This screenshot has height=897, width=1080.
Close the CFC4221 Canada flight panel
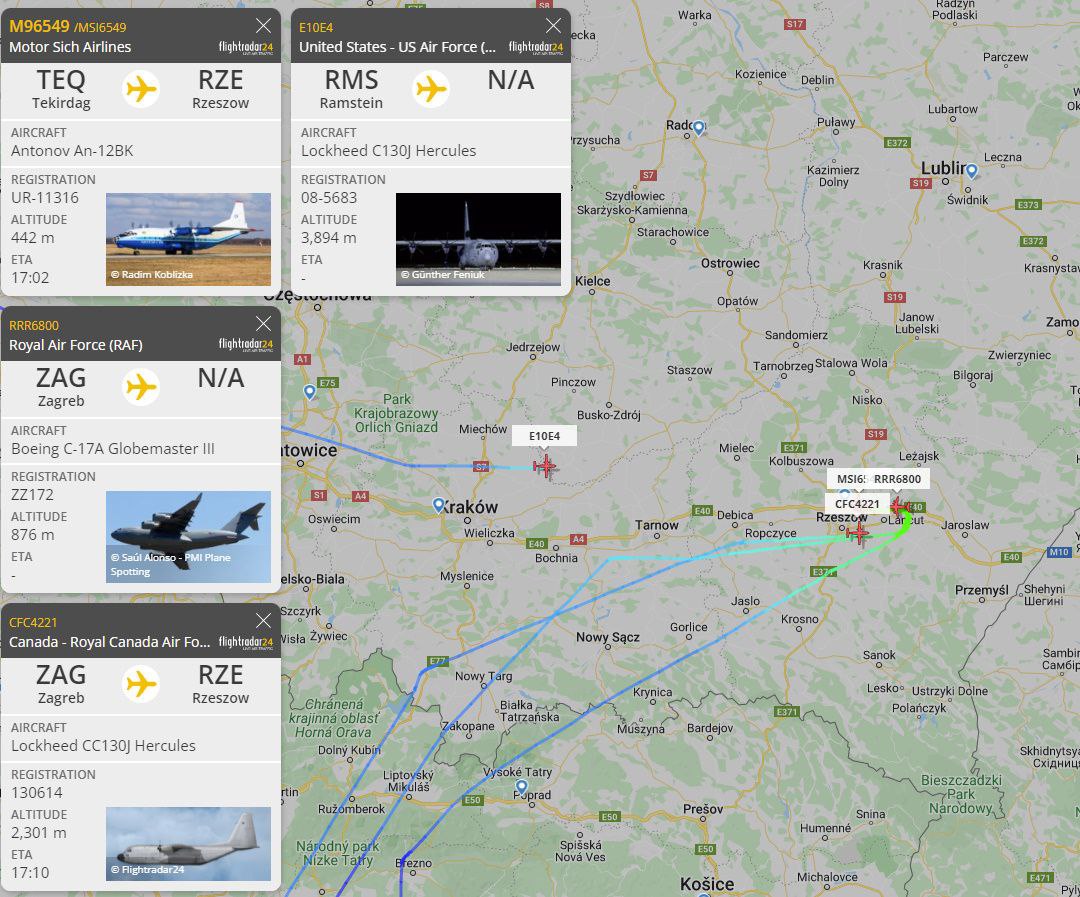click(263, 621)
